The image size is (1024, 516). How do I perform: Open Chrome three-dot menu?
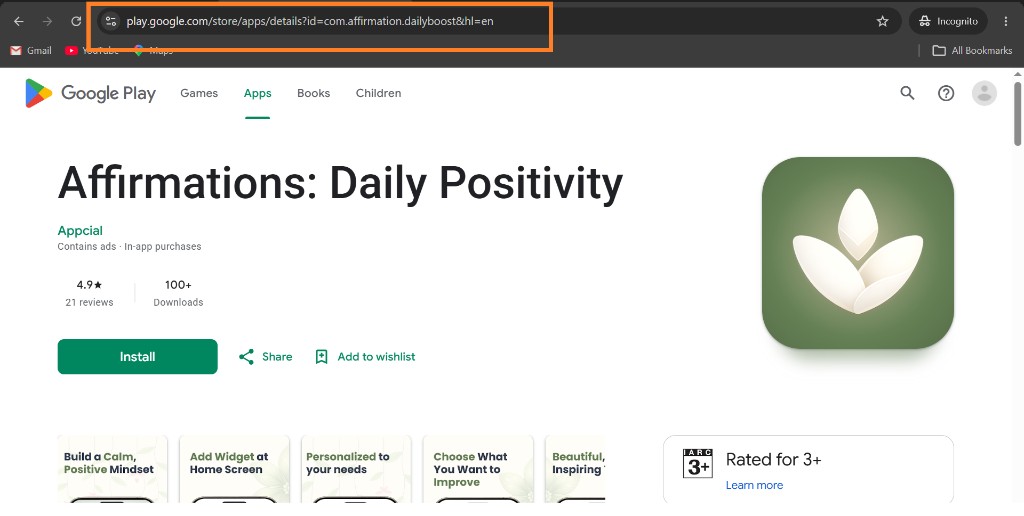click(x=1006, y=22)
